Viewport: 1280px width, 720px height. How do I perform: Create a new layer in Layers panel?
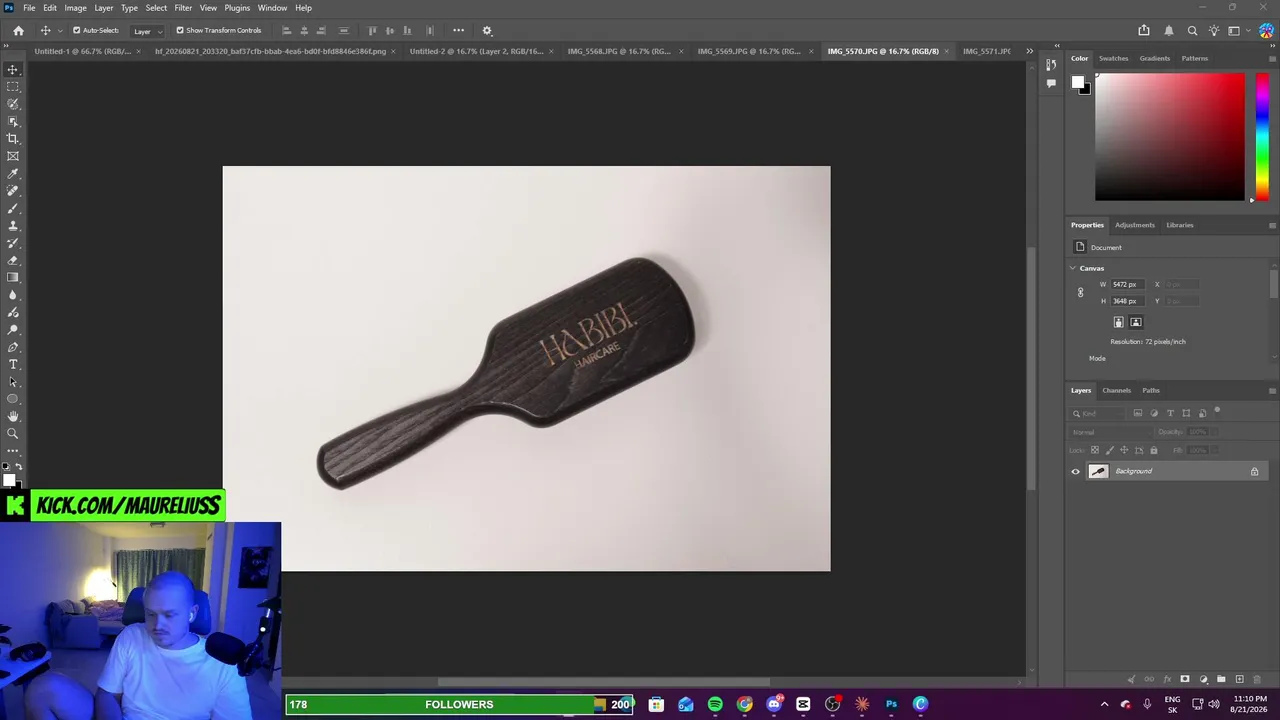coord(1239,680)
